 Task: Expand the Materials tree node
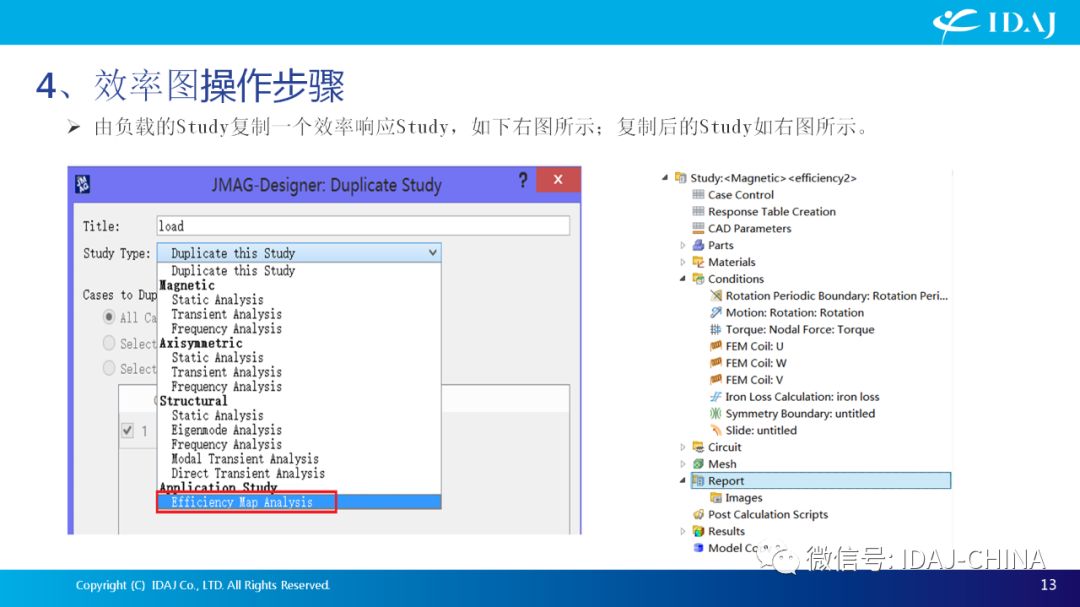pos(683,262)
